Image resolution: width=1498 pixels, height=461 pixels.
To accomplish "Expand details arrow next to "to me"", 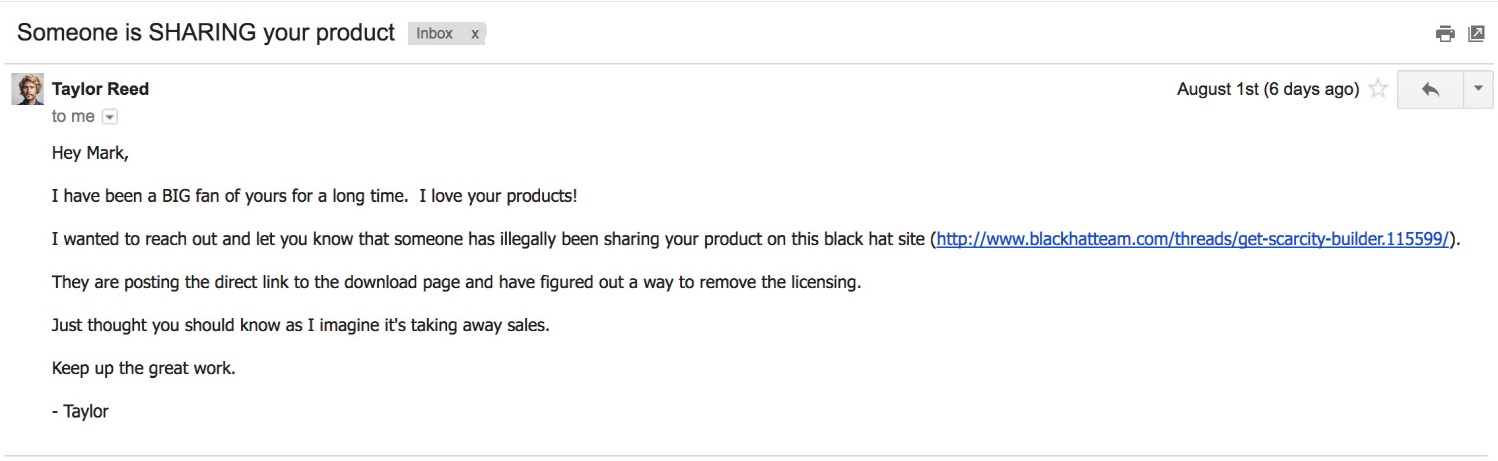I will [x=110, y=117].
